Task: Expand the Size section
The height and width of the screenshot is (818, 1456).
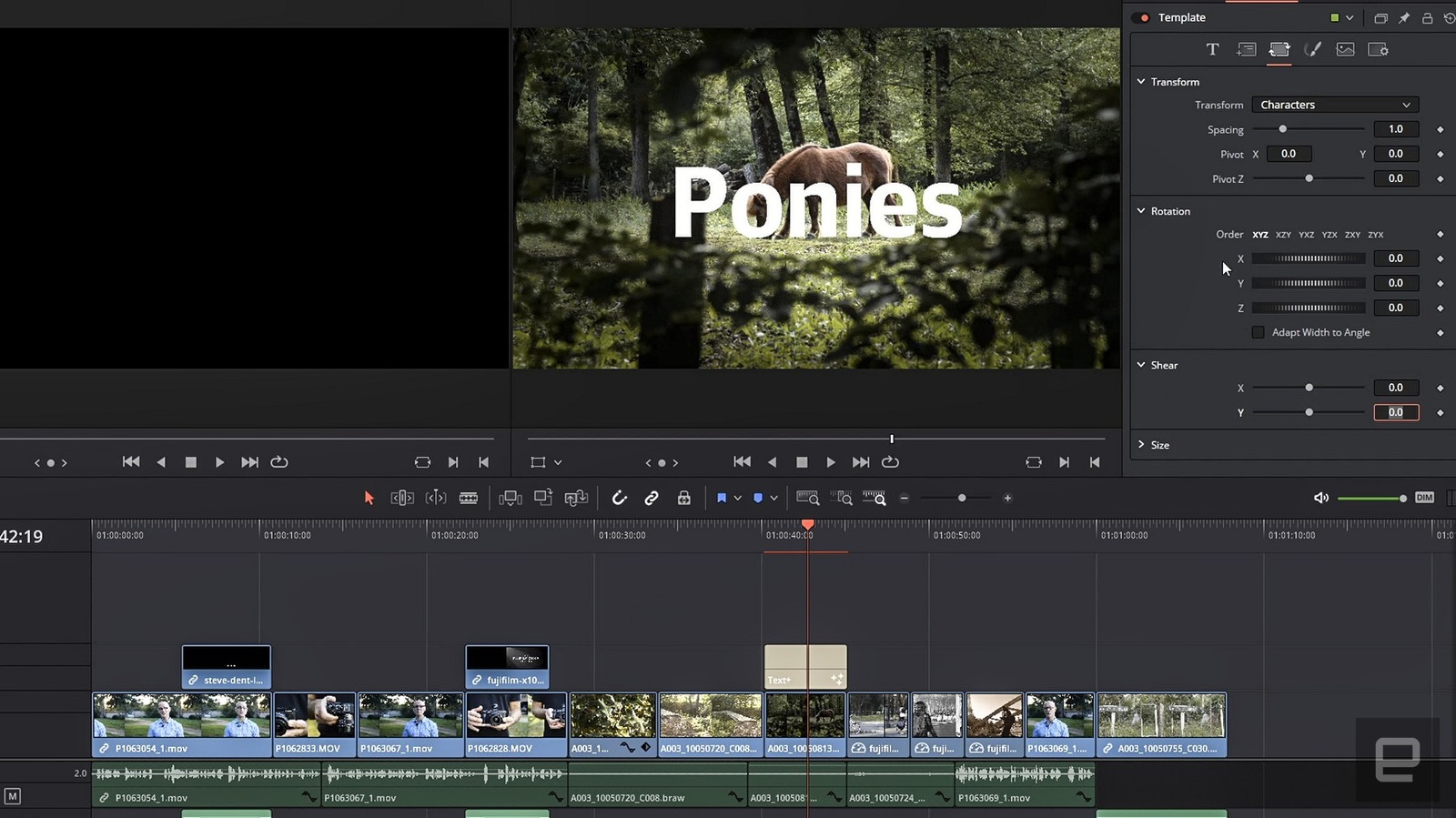Action: (x=1141, y=445)
